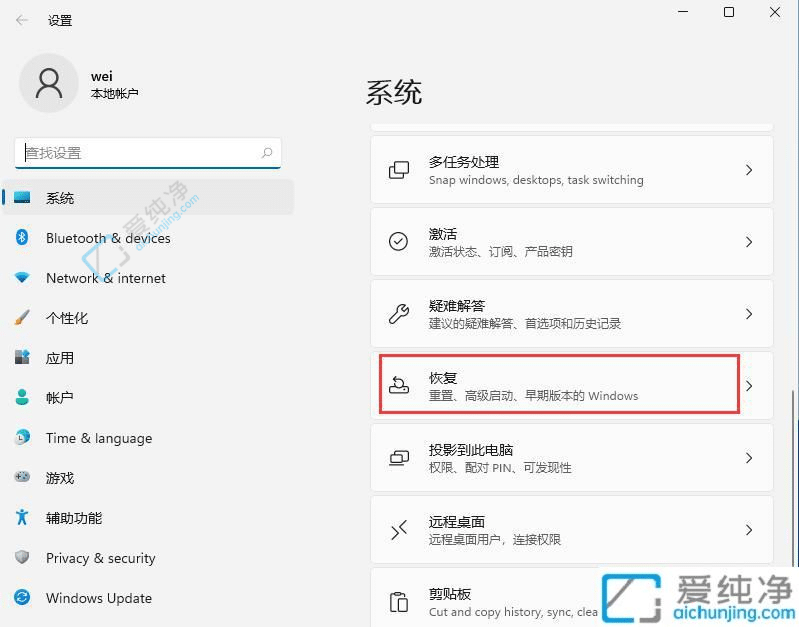Viewport: 799px width, 627px height.
Task: Open Privacy & security section
Action: pos(148,558)
